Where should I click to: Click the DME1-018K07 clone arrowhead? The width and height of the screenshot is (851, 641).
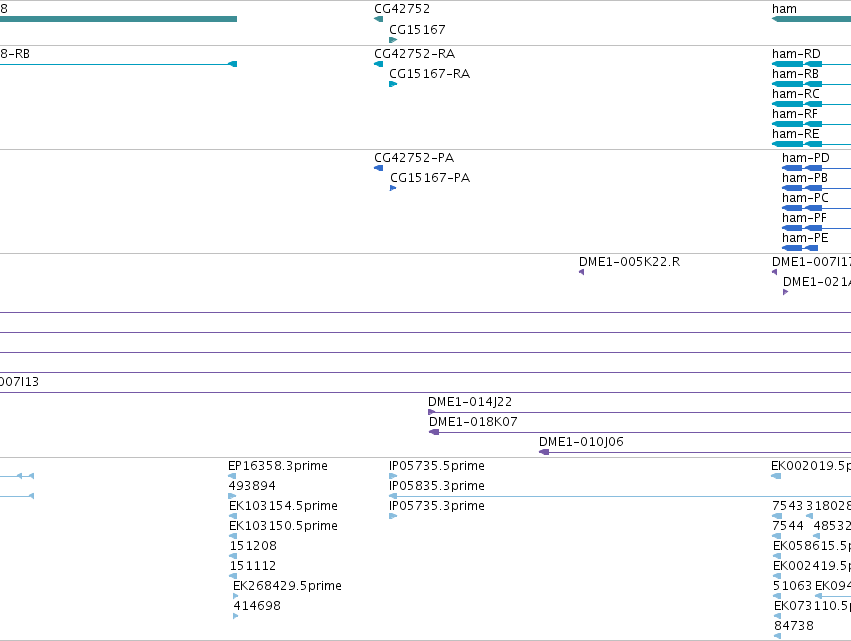pos(434,432)
